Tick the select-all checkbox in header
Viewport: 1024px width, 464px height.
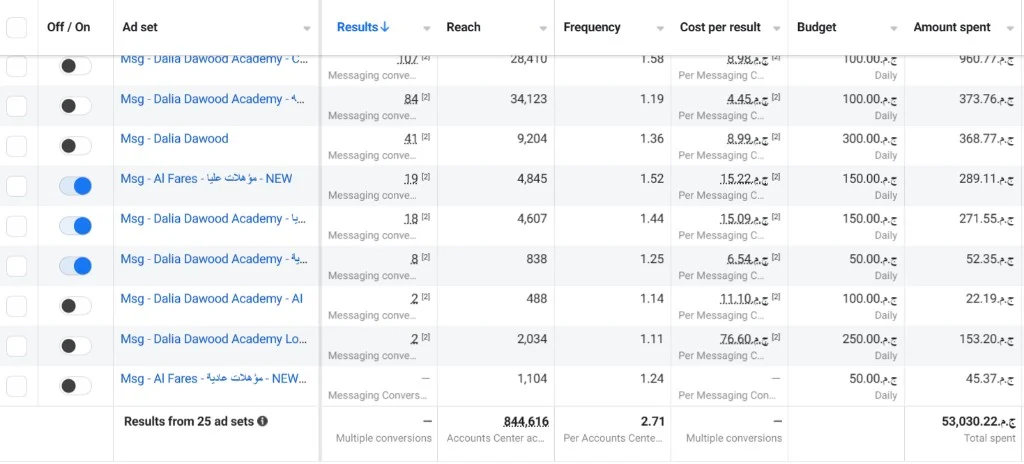click(x=16, y=27)
